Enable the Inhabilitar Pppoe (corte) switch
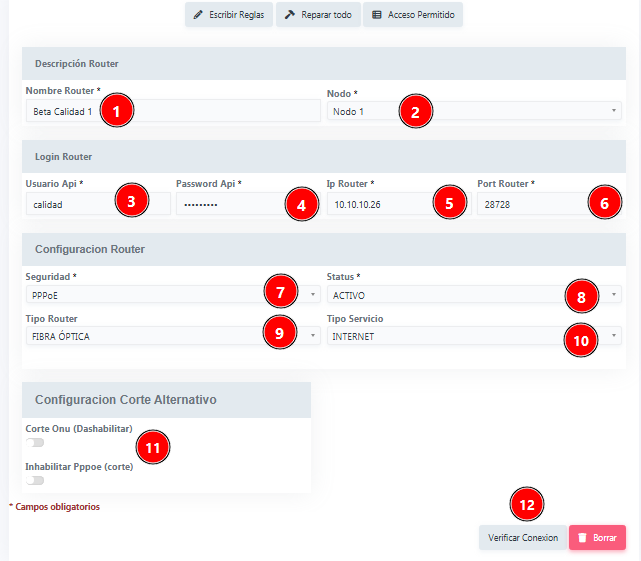Viewport: 641px width, 561px height. pos(35,480)
